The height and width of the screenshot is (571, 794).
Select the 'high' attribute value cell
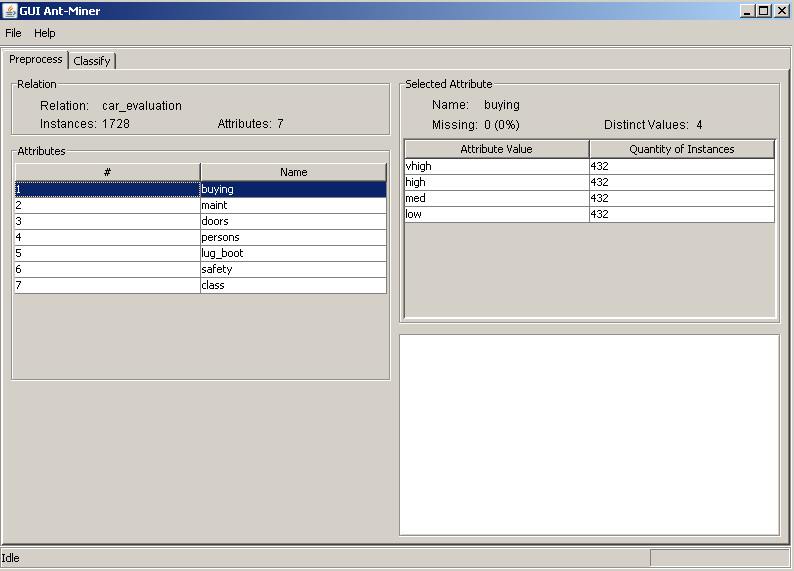point(497,182)
